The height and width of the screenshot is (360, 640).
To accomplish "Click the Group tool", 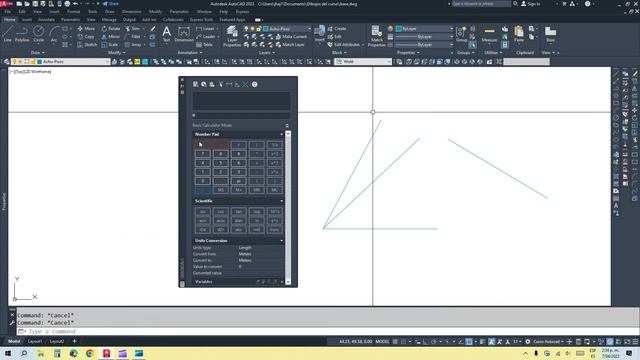I will tap(461, 34).
